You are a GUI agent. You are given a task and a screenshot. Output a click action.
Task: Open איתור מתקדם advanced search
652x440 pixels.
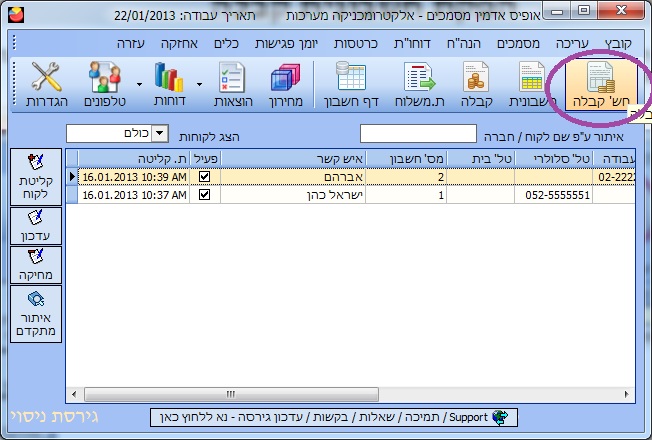coord(36,314)
